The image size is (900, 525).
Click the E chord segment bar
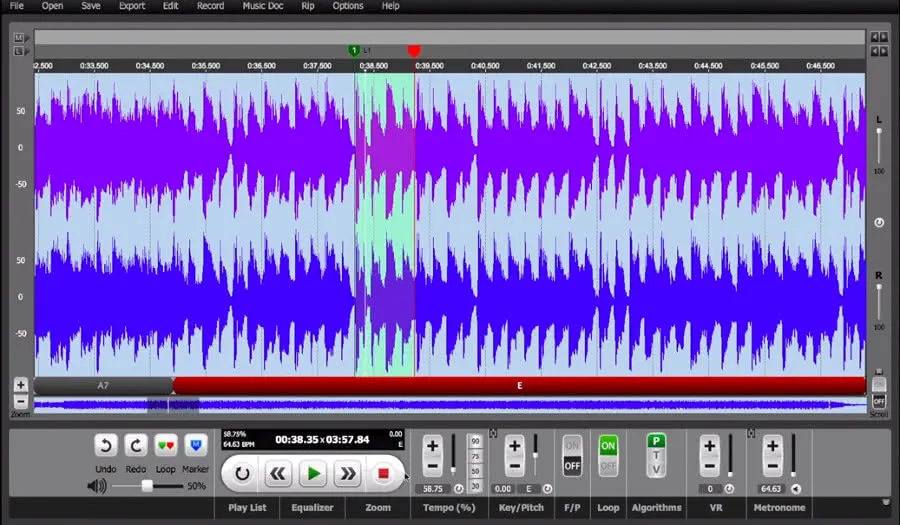pyautogui.click(x=519, y=386)
